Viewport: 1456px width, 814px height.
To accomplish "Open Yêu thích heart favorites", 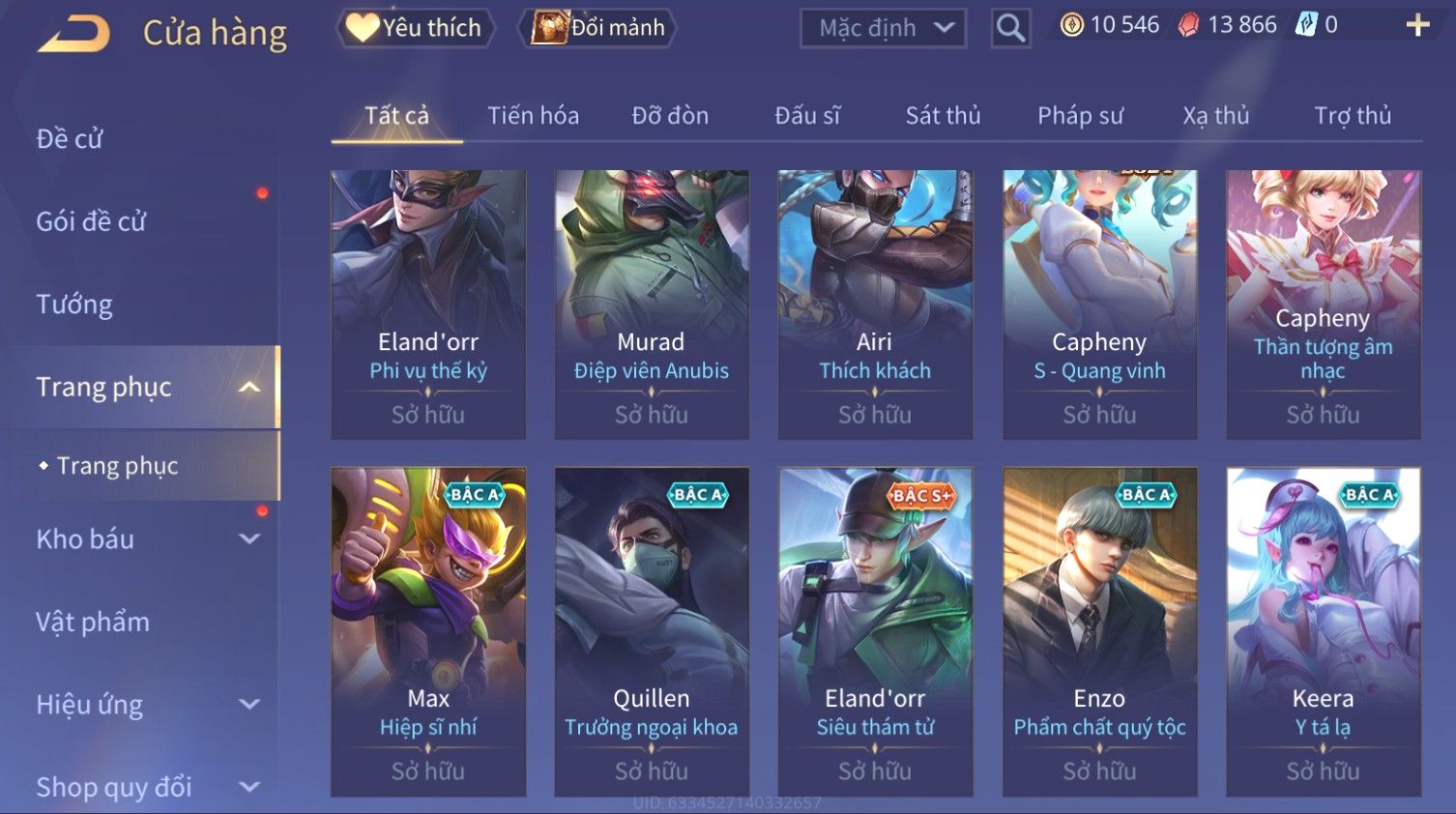I will click(x=415, y=28).
